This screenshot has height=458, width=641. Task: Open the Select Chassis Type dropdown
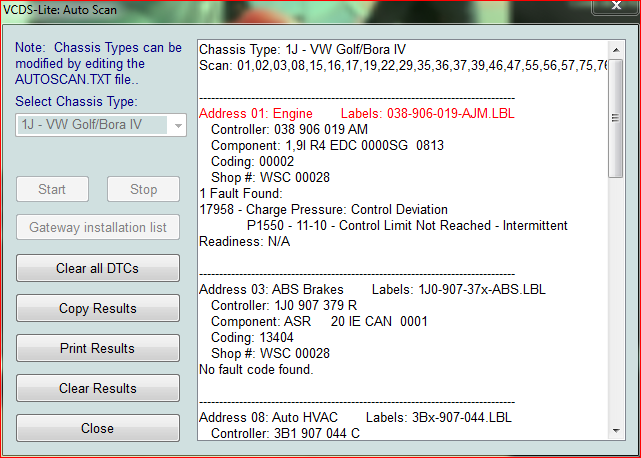tap(101, 125)
